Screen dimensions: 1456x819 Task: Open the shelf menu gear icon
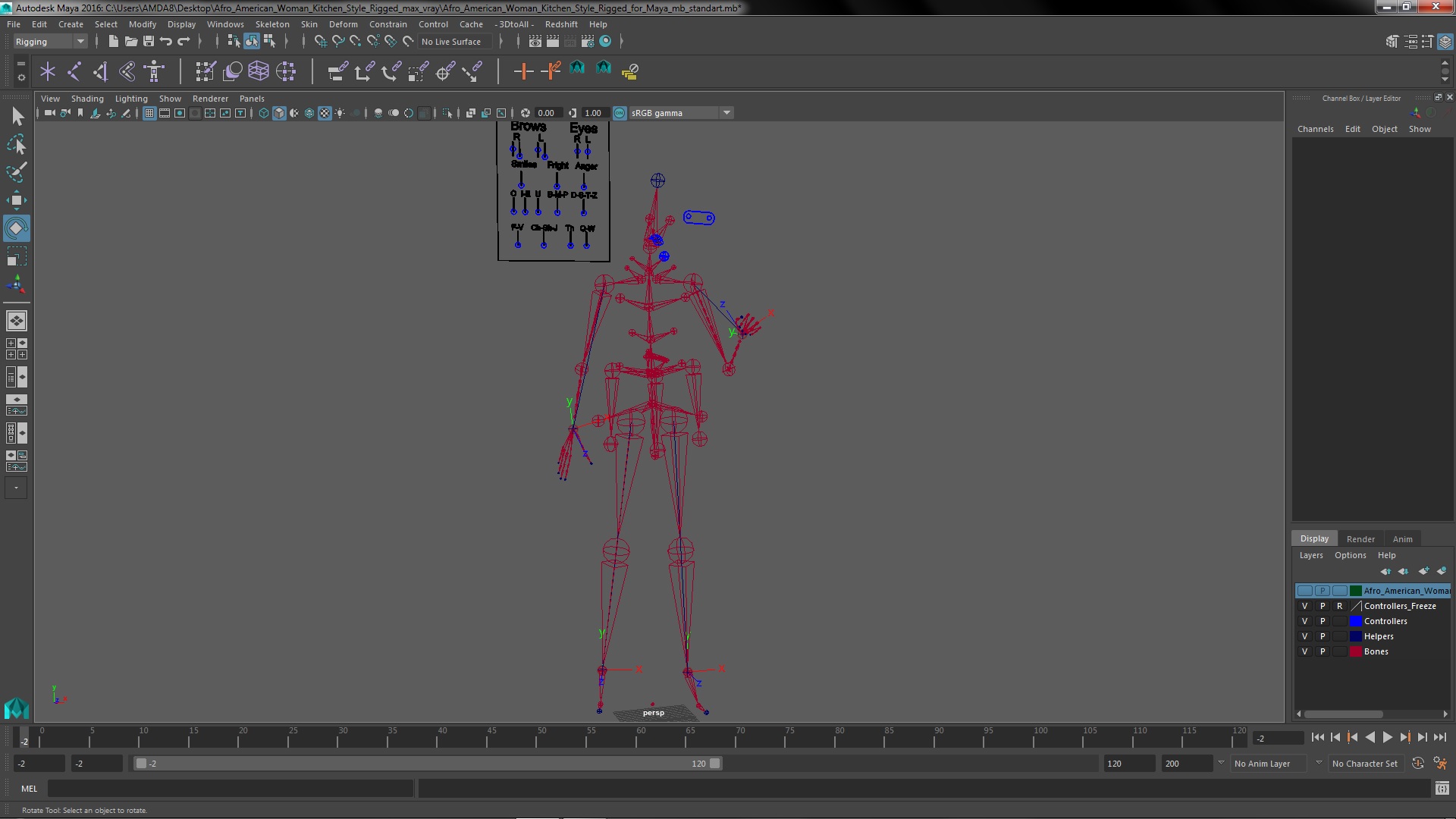coord(21,77)
